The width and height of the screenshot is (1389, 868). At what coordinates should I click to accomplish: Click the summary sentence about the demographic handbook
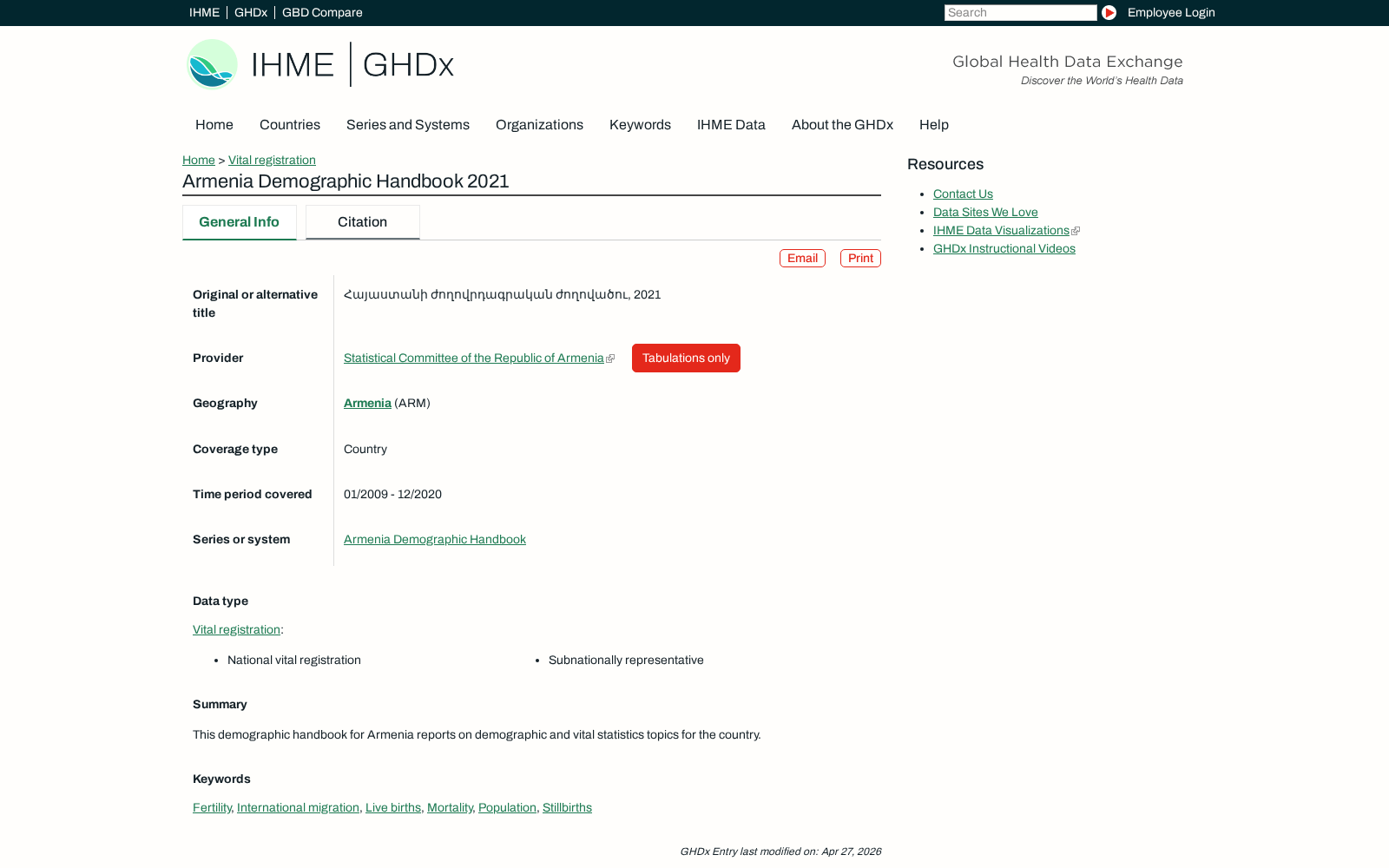coord(477,734)
